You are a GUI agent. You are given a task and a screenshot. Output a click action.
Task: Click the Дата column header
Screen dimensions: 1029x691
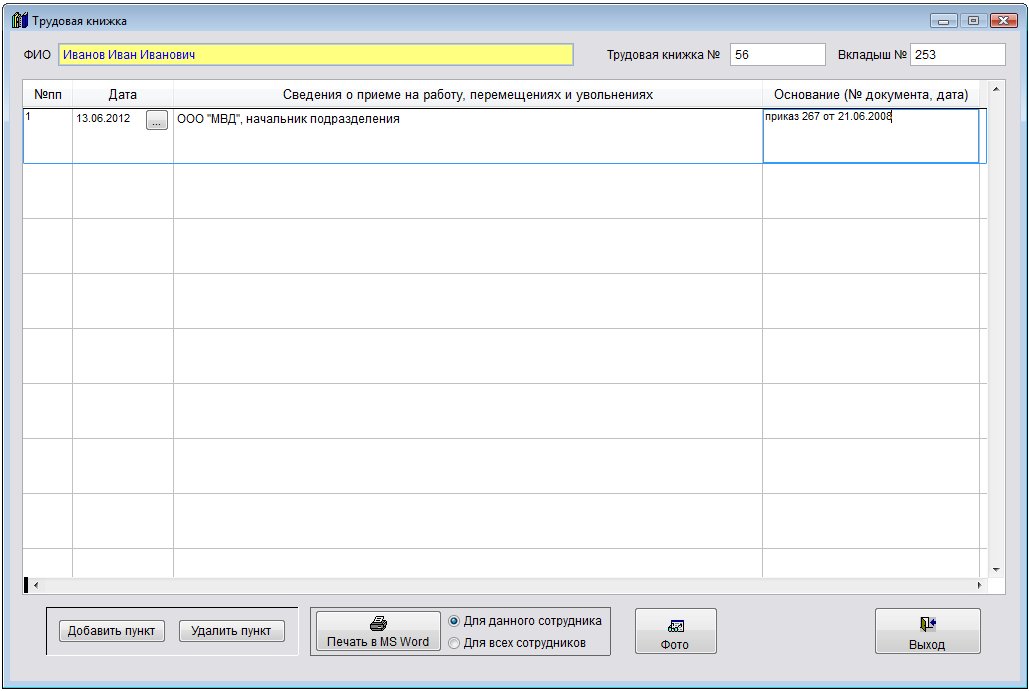[x=123, y=94]
